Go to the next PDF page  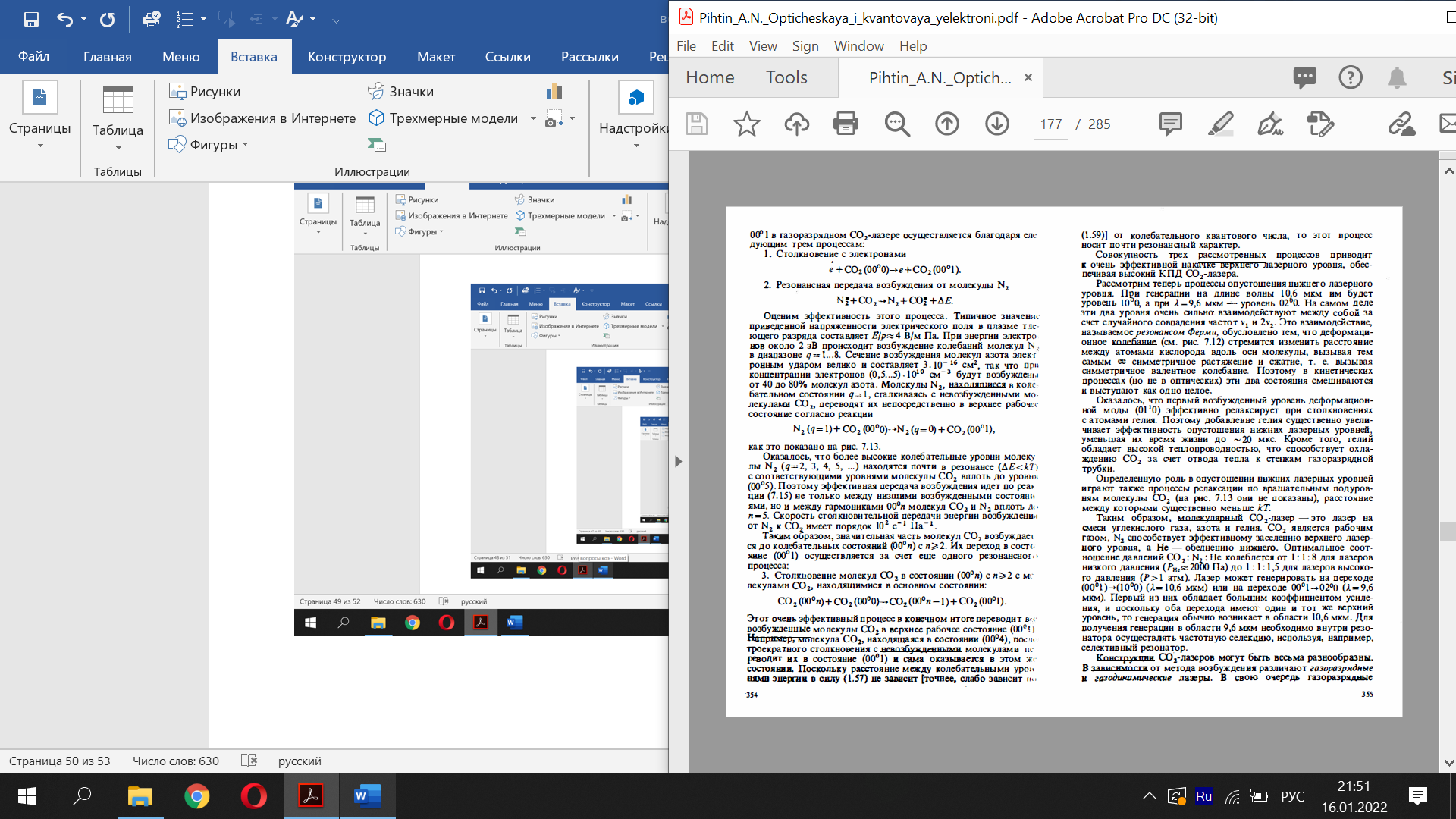[996, 124]
